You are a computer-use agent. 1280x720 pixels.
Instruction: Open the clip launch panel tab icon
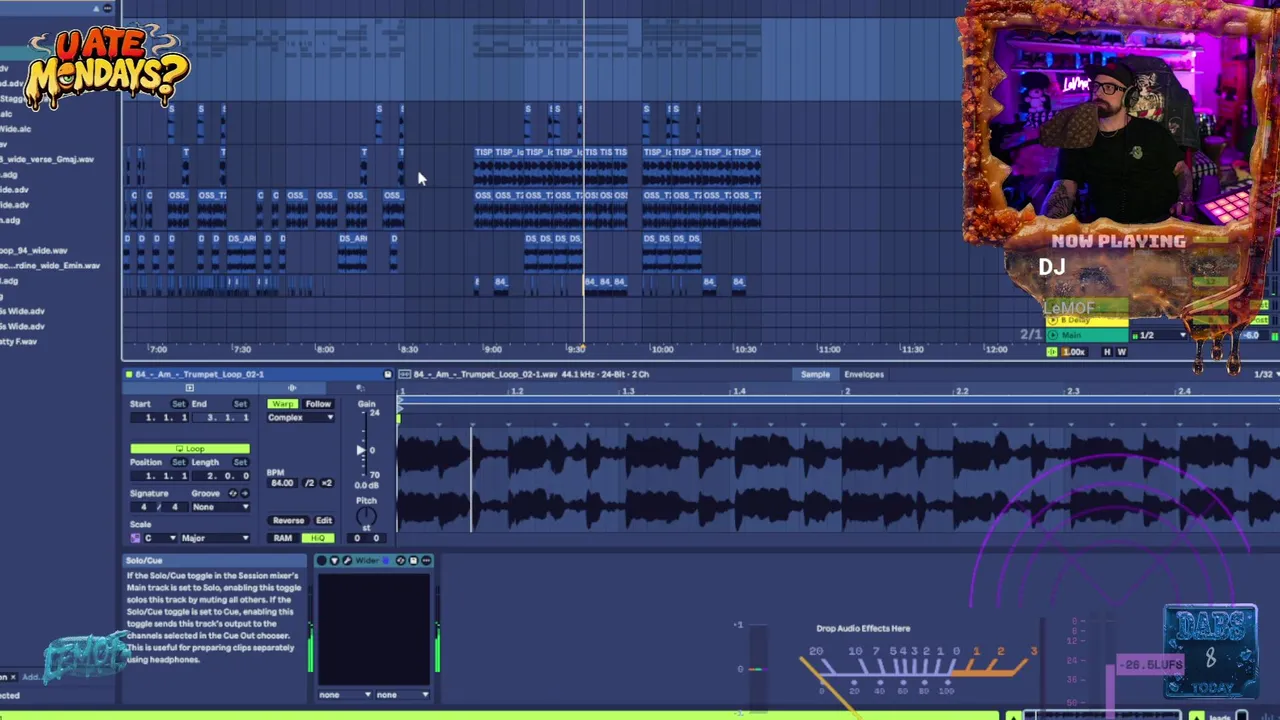(189, 388)
